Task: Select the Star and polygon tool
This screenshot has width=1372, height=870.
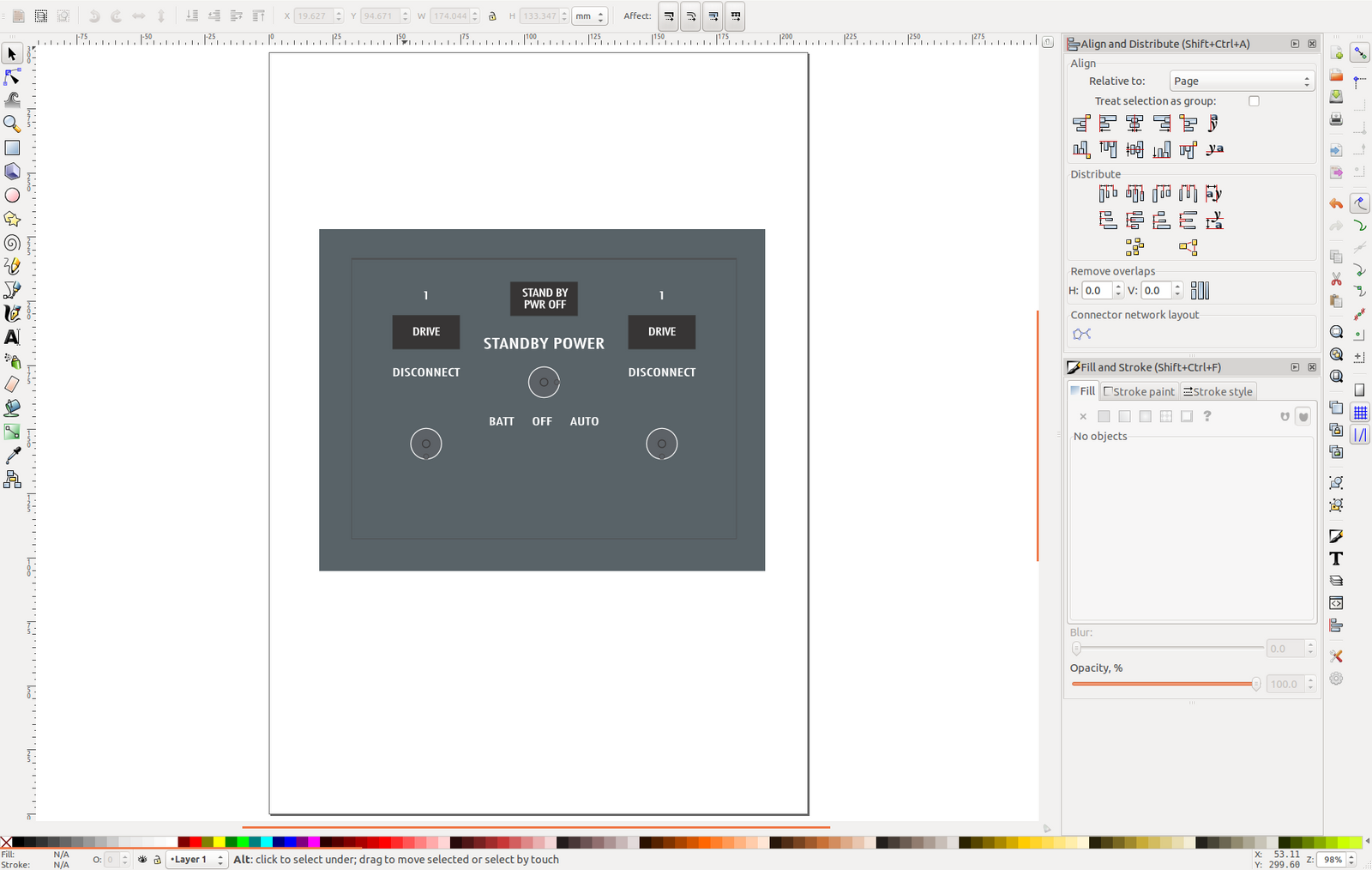Action: point(12,220)
